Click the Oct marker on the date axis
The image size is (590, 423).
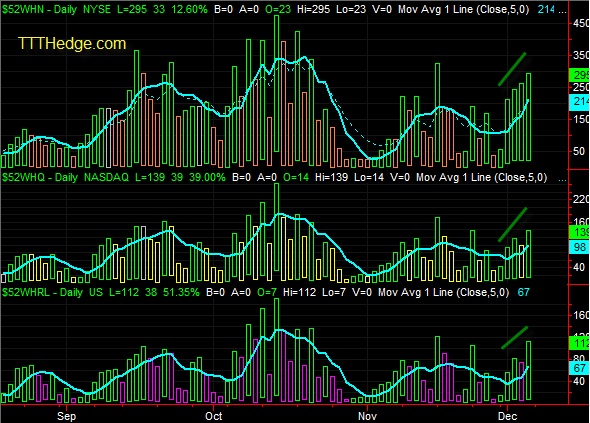[x=214, y=416]
